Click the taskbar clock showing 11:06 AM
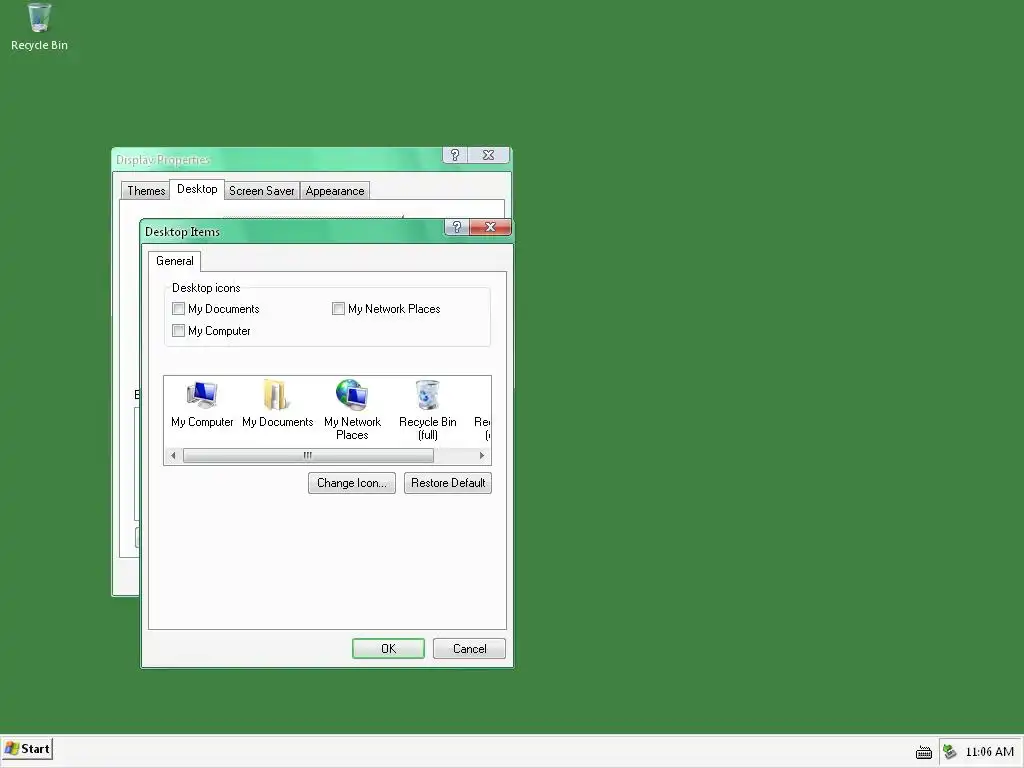 pyautogui.click(x=989, y=752)
